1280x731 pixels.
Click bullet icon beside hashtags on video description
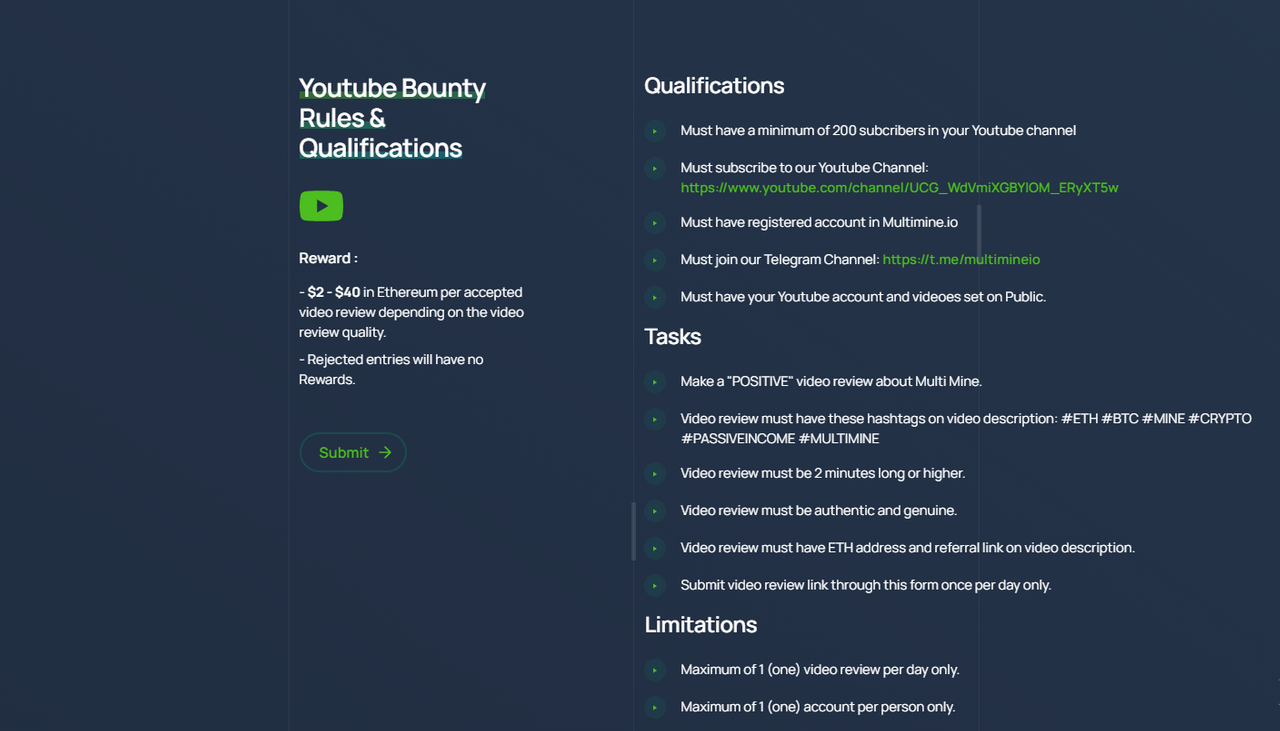655,419
